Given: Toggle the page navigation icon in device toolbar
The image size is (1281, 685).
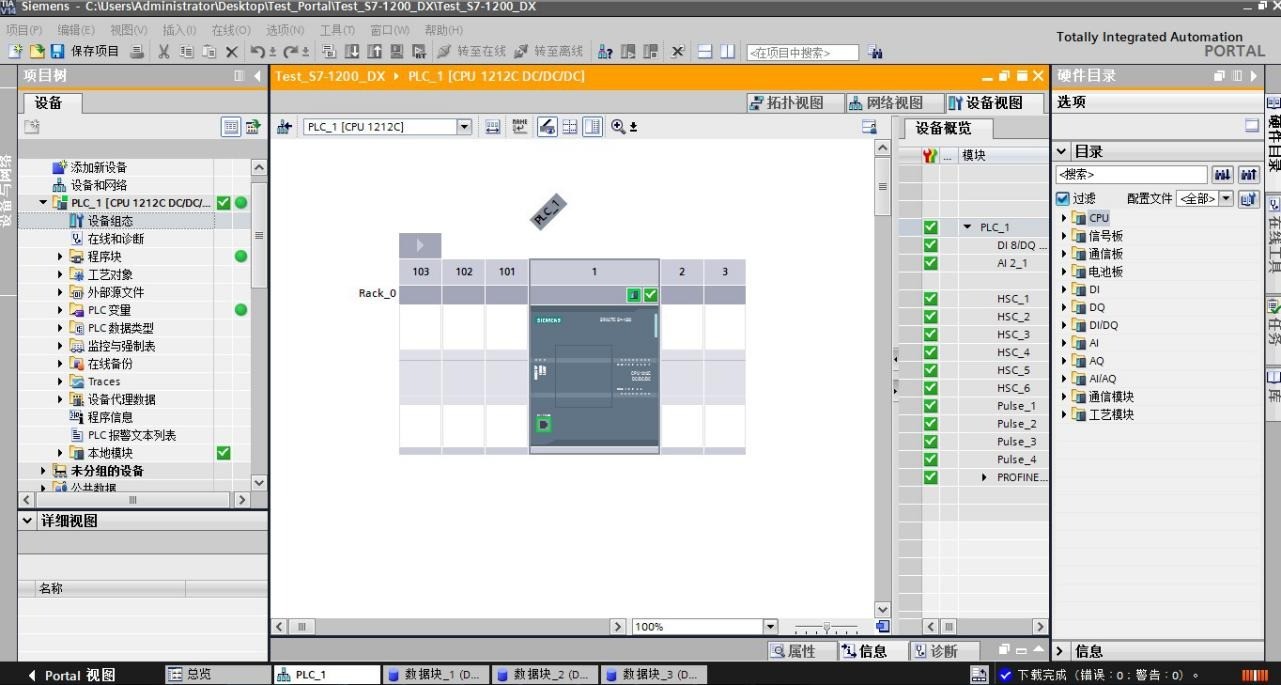Looking at the screenshot, I should pos(570,126).
